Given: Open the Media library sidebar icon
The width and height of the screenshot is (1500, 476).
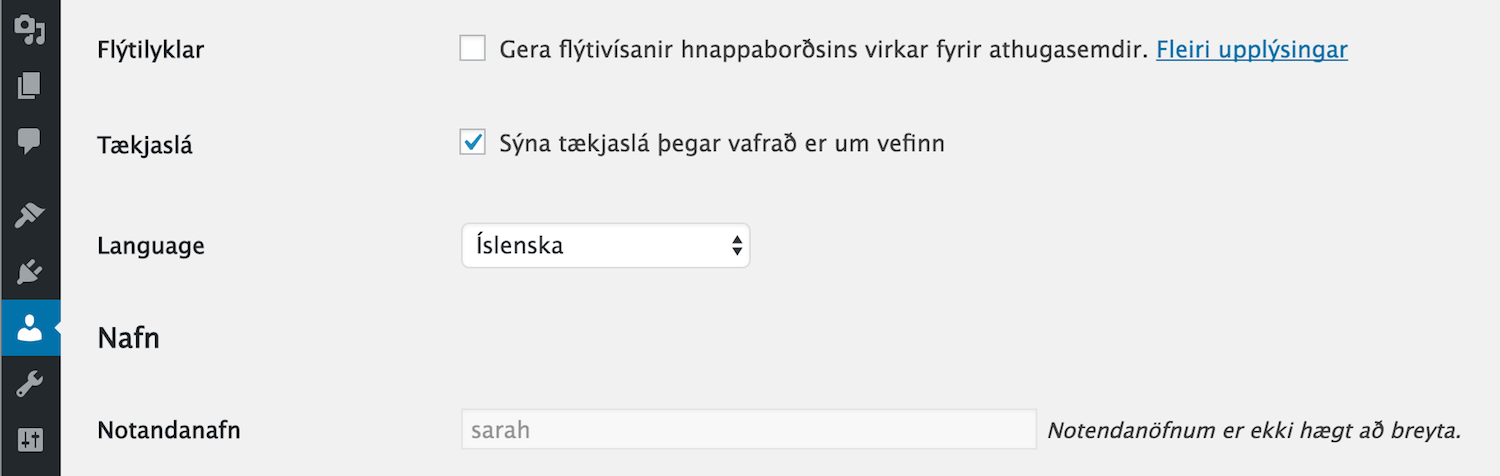Looking at the screenshot, I should [x=30, y=29].
